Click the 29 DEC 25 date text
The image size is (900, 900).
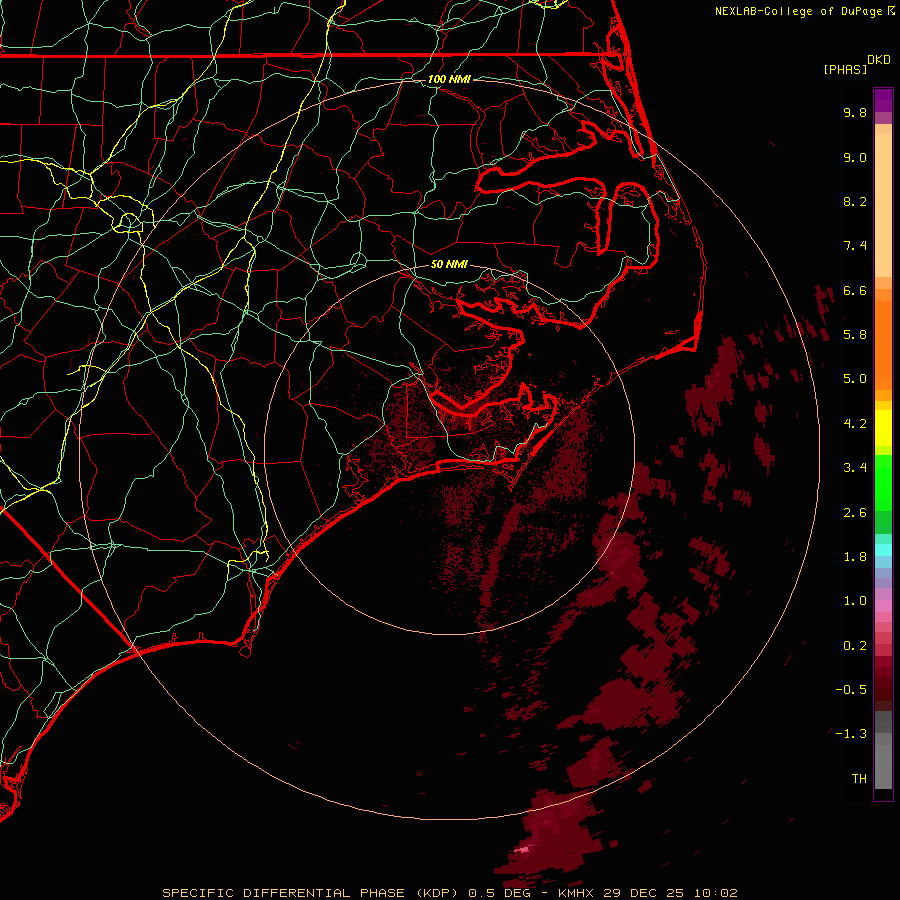tap(643, 893)
